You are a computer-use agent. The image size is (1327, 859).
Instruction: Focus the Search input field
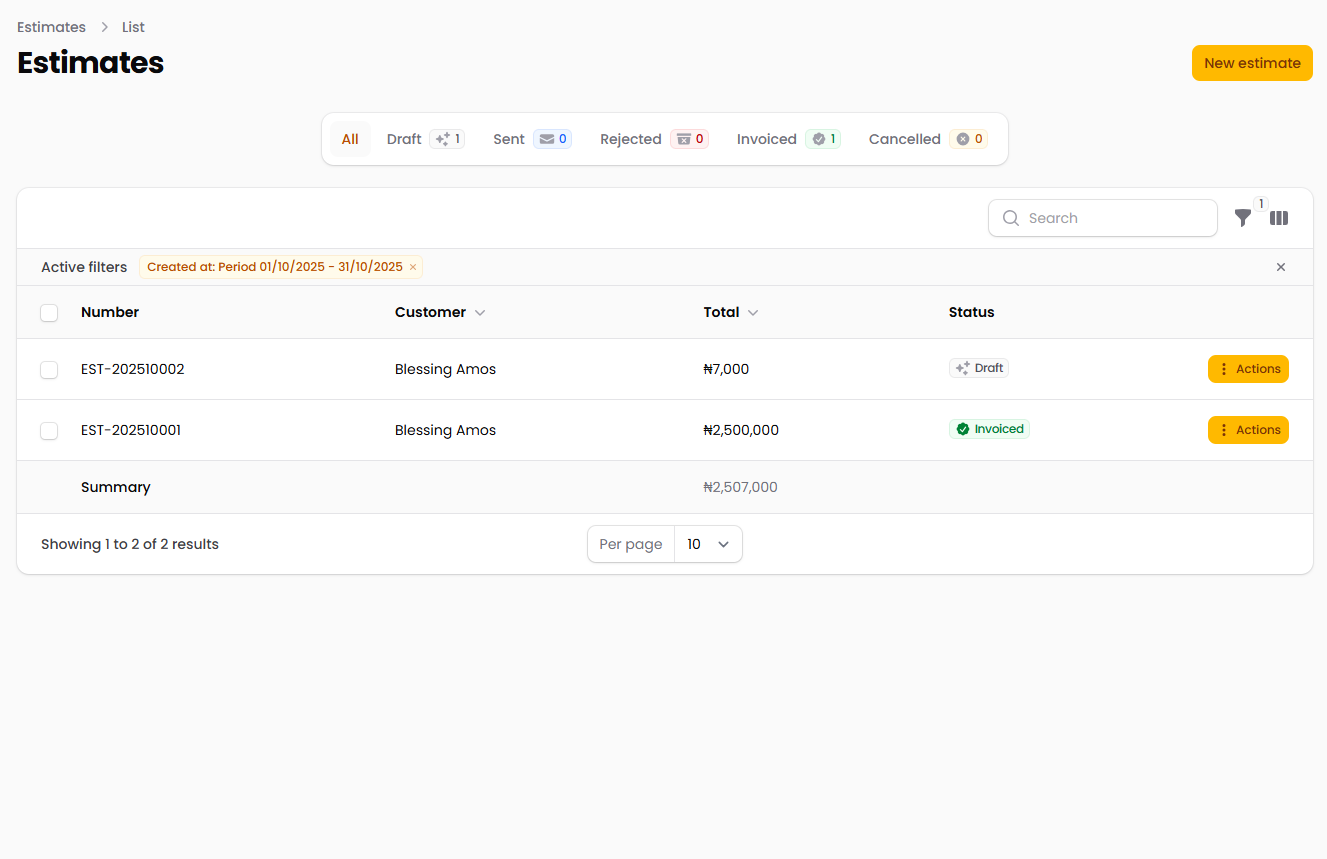click(1115, 218)
